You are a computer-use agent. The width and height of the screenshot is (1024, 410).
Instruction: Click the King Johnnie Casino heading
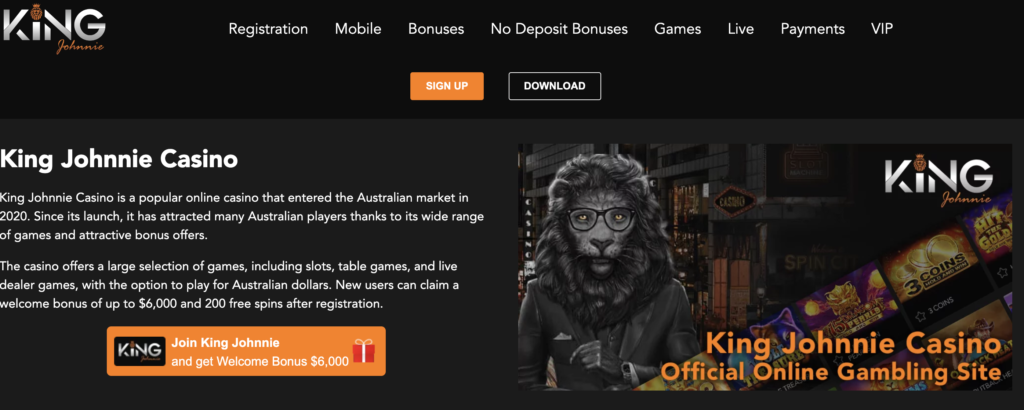coord(119,159)
